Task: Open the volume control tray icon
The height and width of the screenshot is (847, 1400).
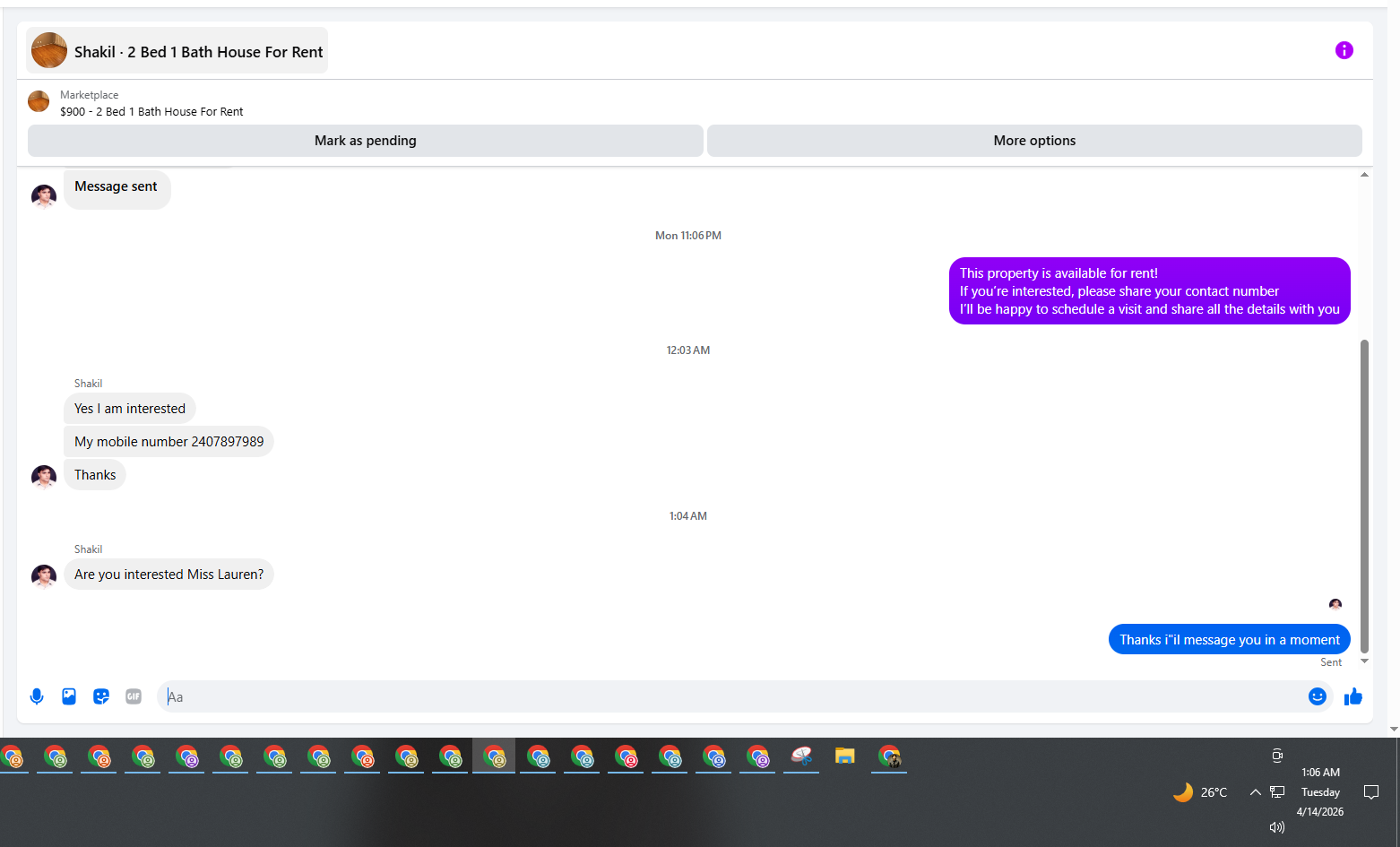Action: click(1277, 827)
